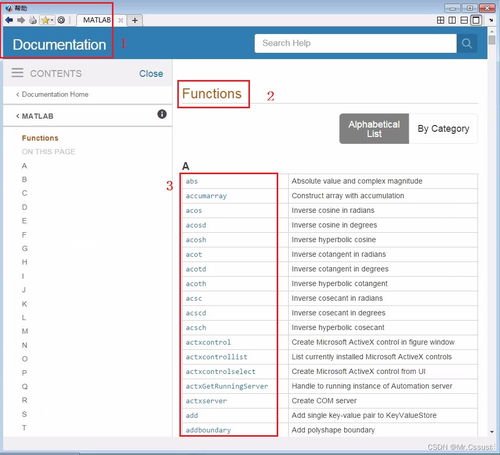500x455 pixels.
Task: Jump to letter T in the sidebar
Action: coord(24,428)
